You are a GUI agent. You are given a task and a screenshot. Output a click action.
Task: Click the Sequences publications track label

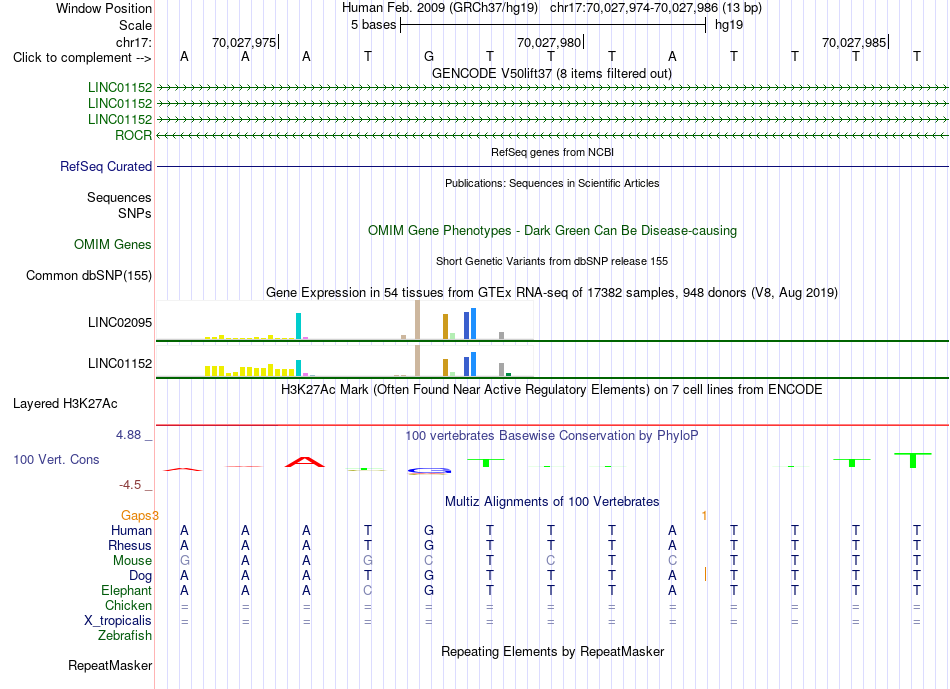coord(119,198)
